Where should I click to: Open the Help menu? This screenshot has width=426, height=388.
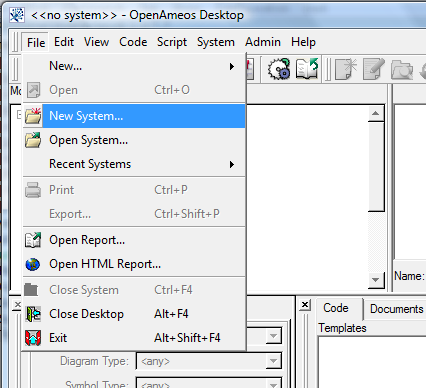tap(303, 42)
